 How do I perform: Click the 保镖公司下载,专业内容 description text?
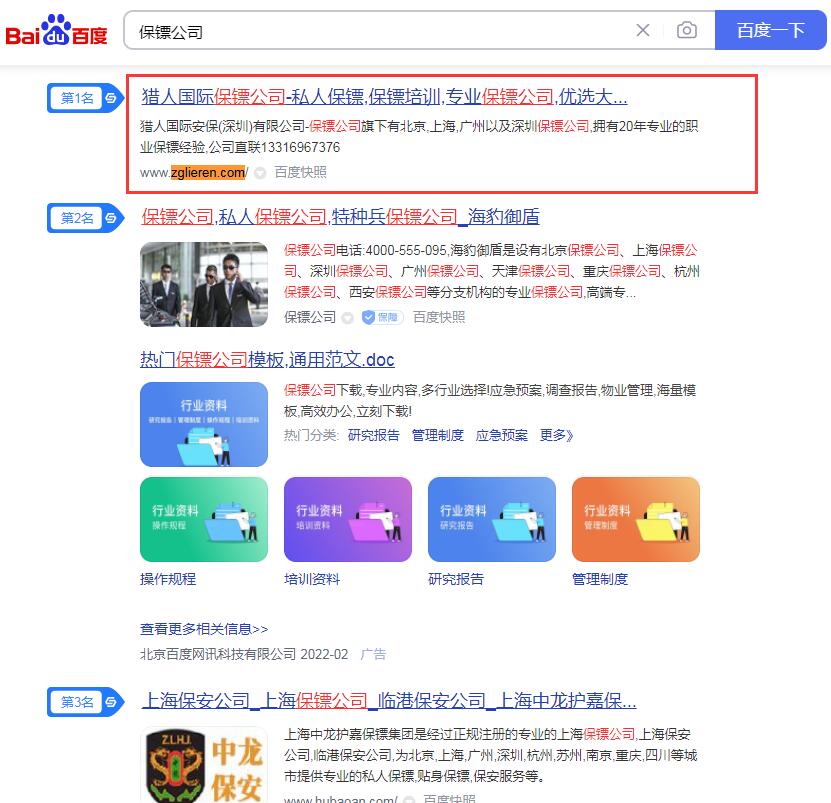click(490, 401)
